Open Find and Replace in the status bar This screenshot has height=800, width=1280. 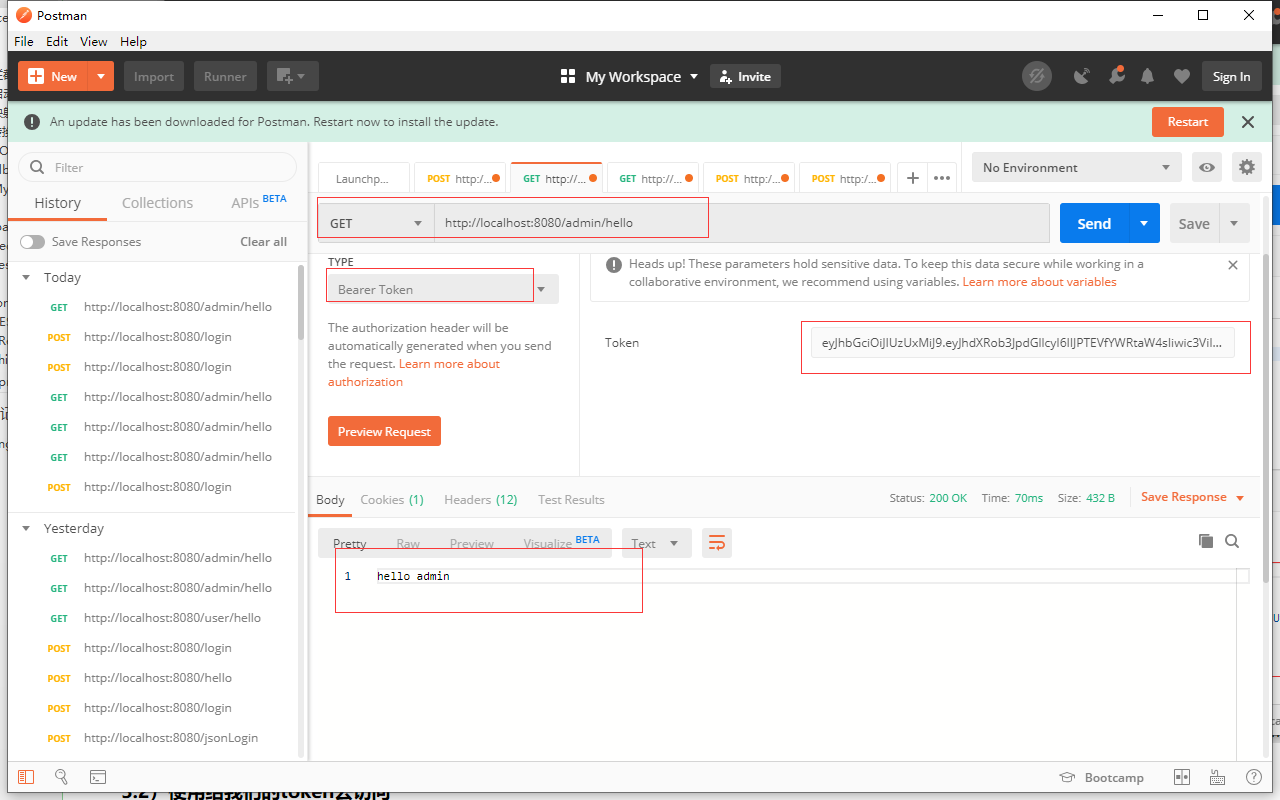point(61,777)
